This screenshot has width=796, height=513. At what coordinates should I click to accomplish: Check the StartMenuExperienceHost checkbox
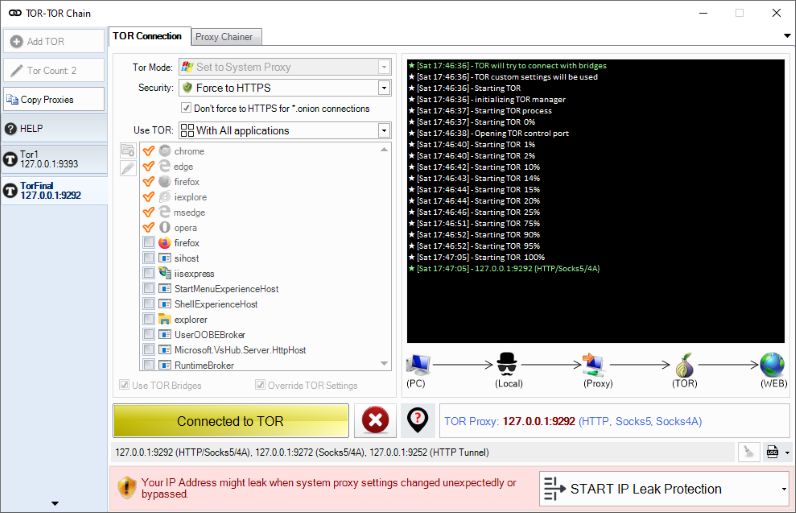[149, 288]
